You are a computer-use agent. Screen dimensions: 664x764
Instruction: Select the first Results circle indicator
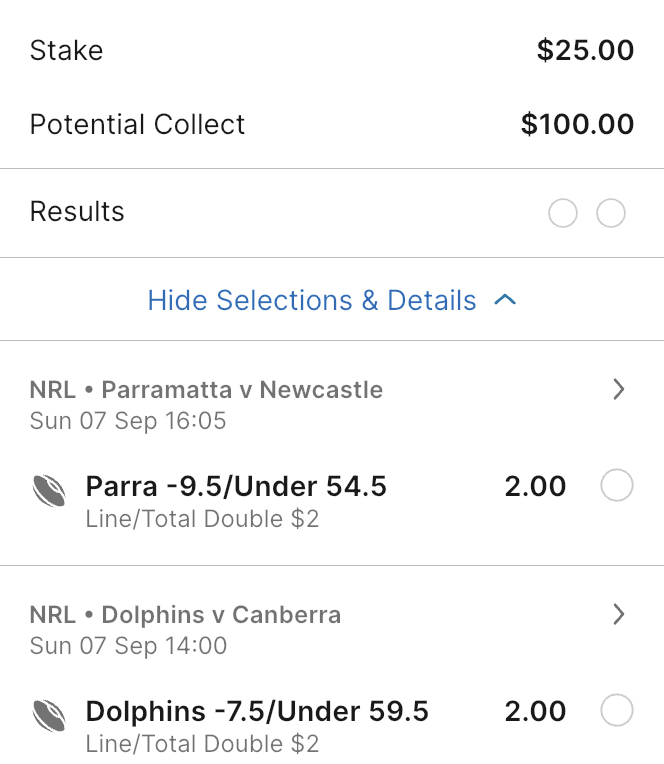pos(563,213)
